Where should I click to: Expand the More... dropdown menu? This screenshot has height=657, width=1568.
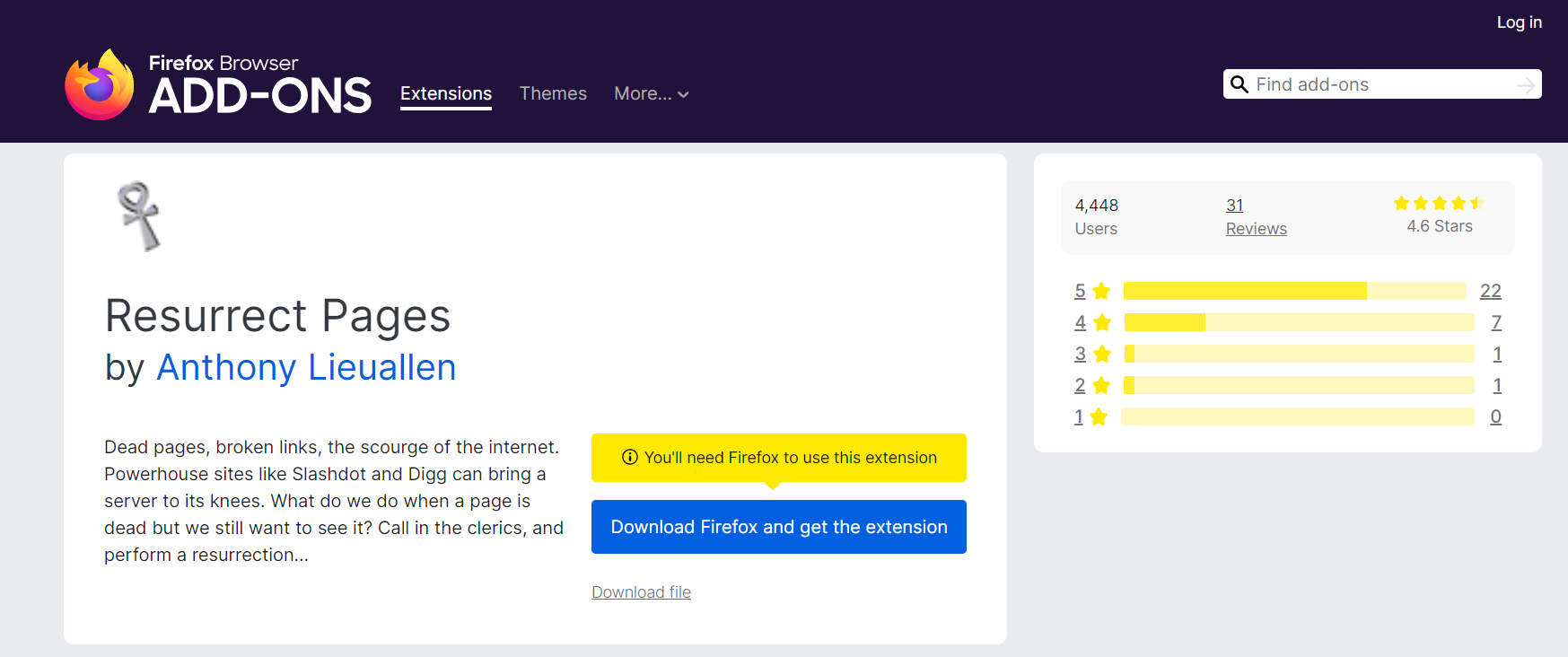(652, 93)
